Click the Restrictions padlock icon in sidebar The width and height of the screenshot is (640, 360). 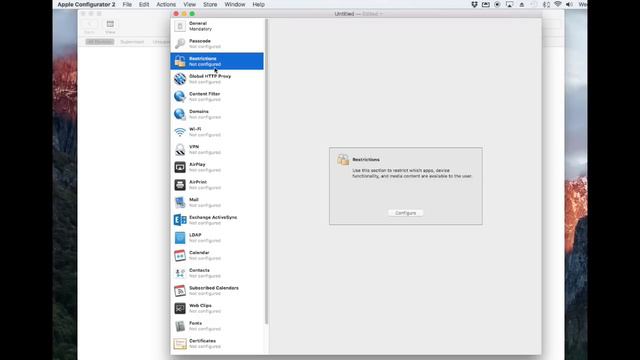(180, 61)
